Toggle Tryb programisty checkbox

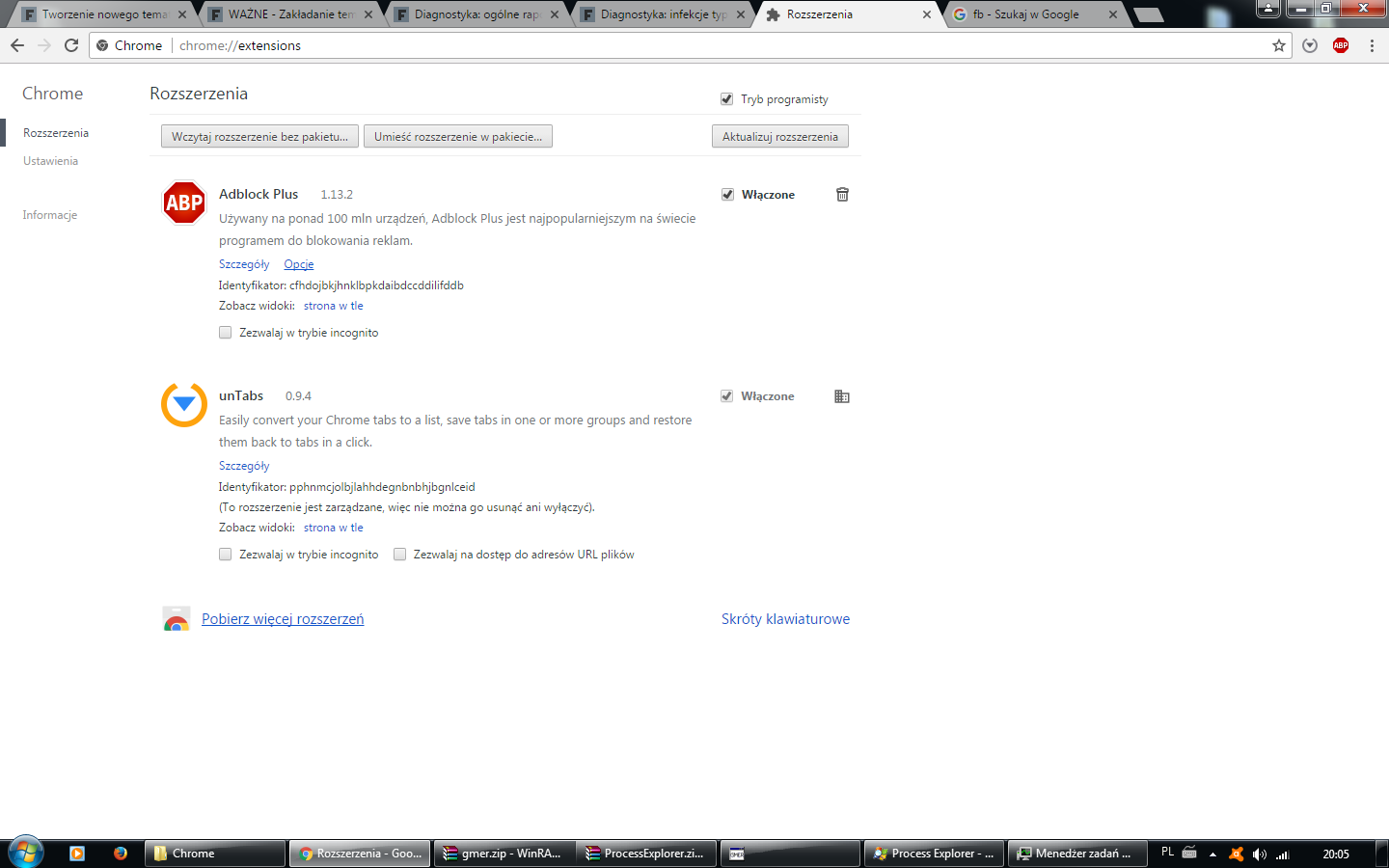click(x=726, y=99)
